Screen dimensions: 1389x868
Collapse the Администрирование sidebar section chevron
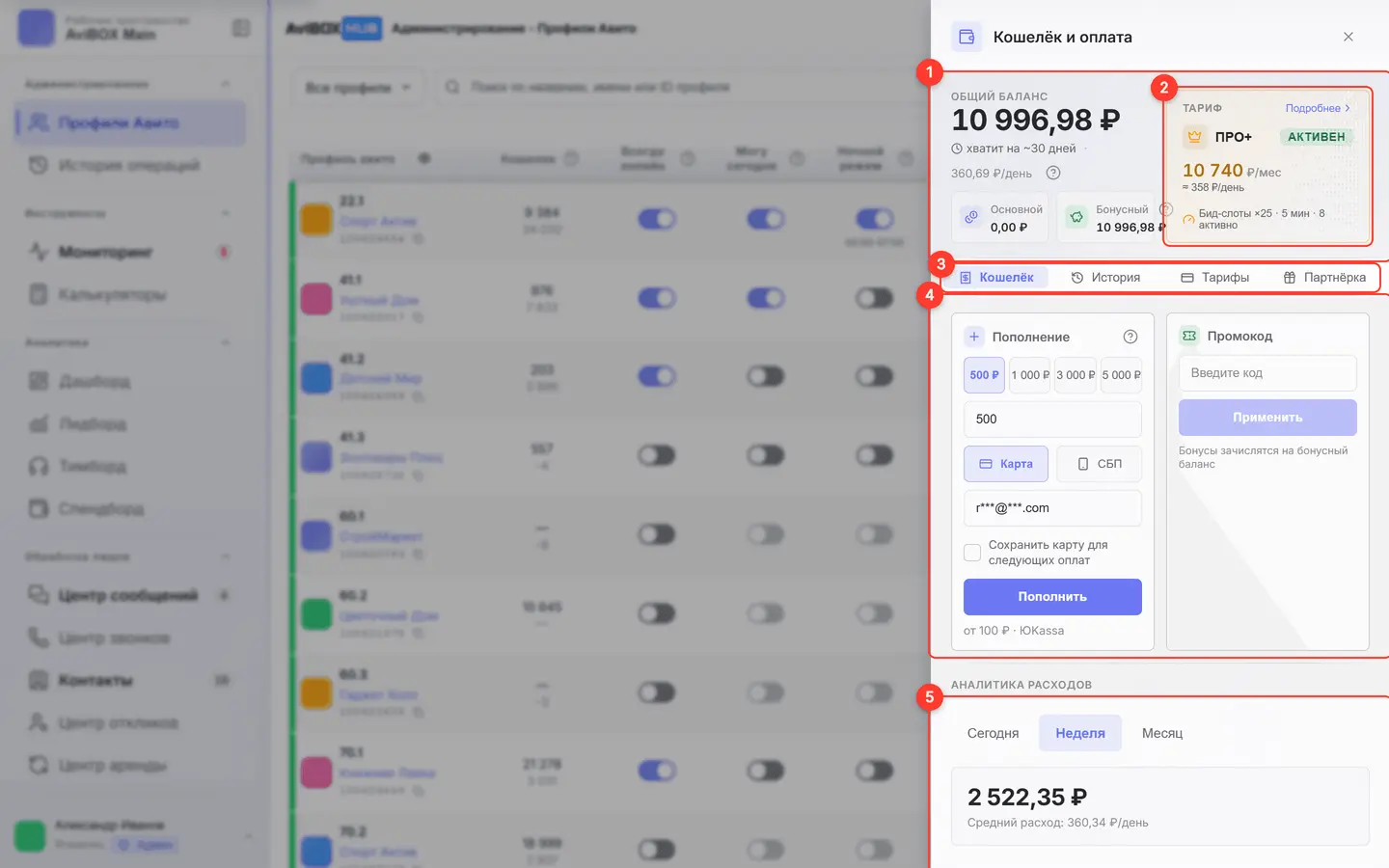pyautogui.click(x=226, y=84)
